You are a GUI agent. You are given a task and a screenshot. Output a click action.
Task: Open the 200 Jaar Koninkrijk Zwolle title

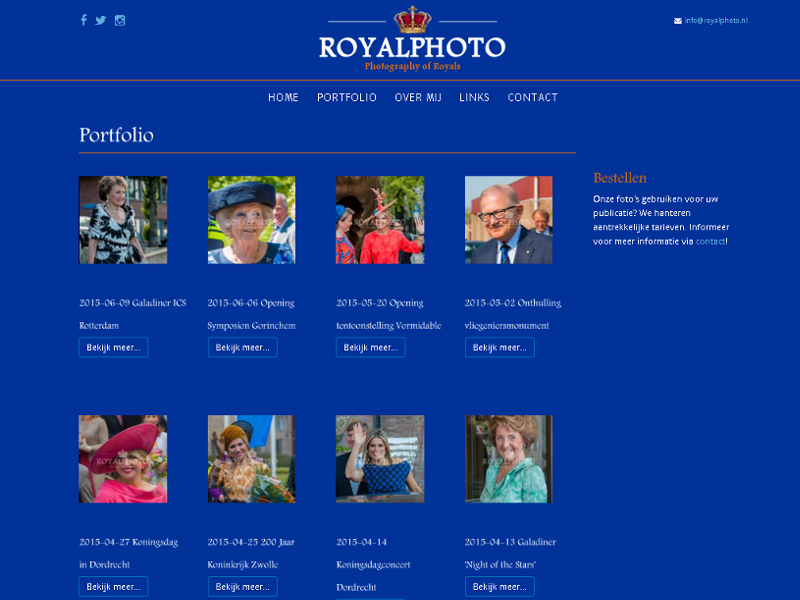pos(251,553)
